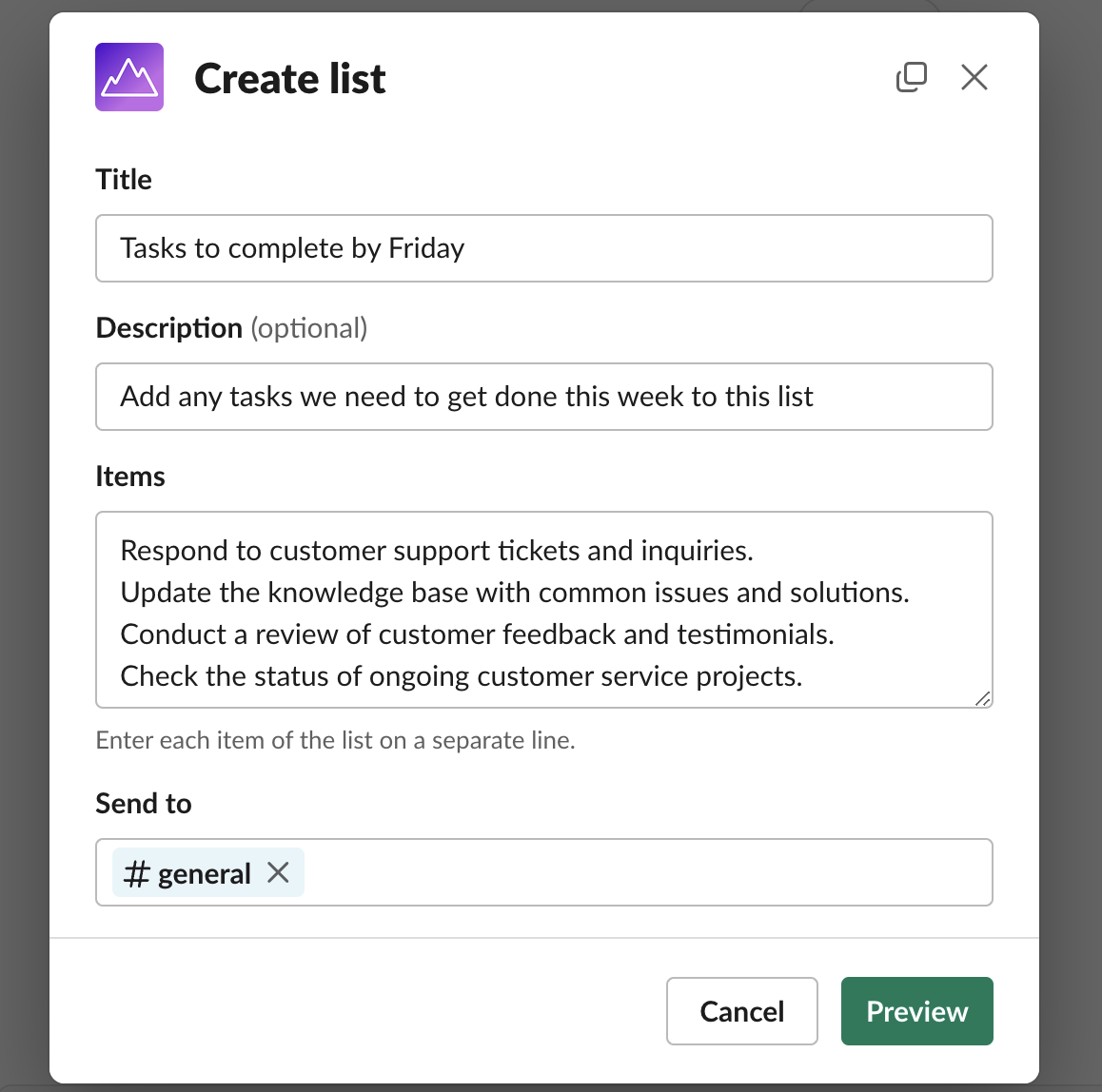
Task: Dismiss the Create list dialog via the X icon
Action: (974, 77)
